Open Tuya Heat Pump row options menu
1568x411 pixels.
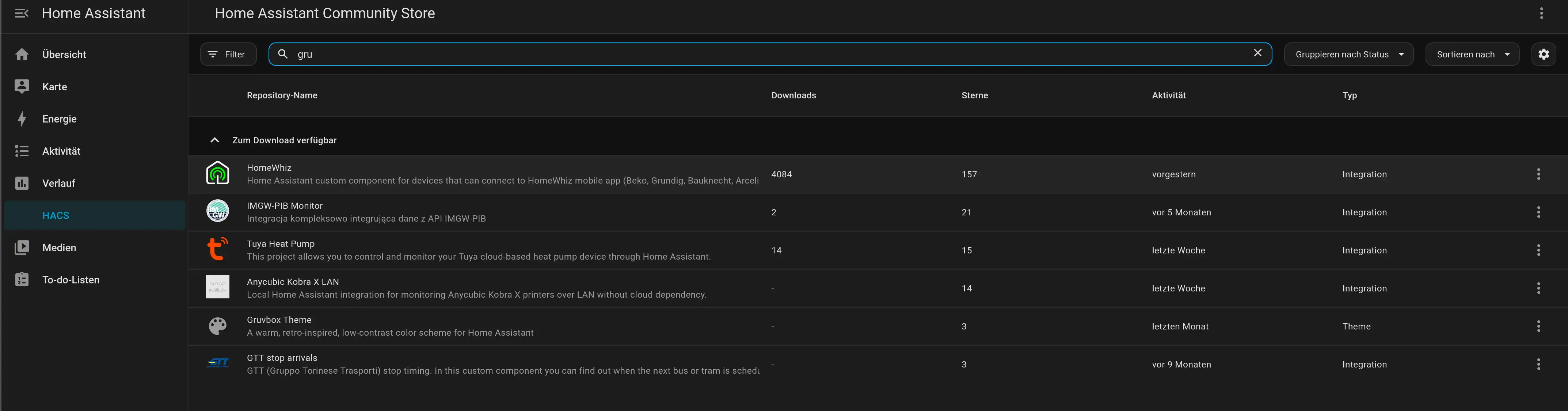[1539, 250]
